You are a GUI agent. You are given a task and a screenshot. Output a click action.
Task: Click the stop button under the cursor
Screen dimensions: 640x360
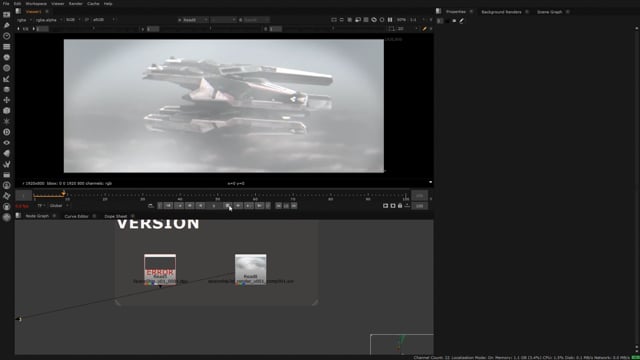228,206
